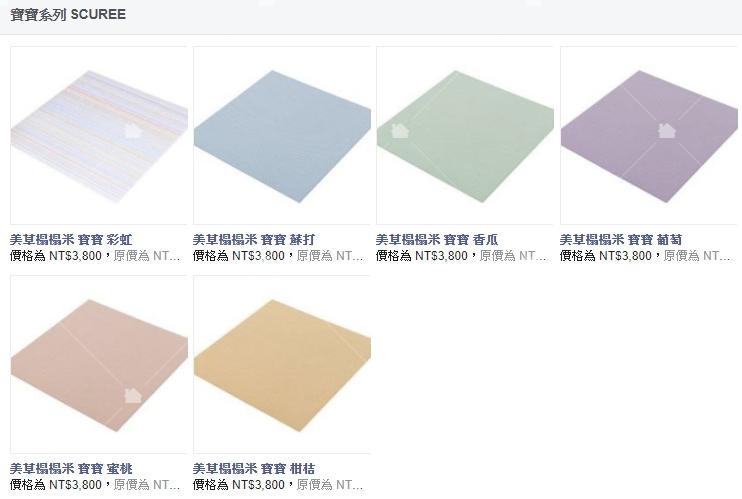This screenshot has width=742, height=499.
Task: Click the house watermark on rainbow tile
Action: pos(133,131)
